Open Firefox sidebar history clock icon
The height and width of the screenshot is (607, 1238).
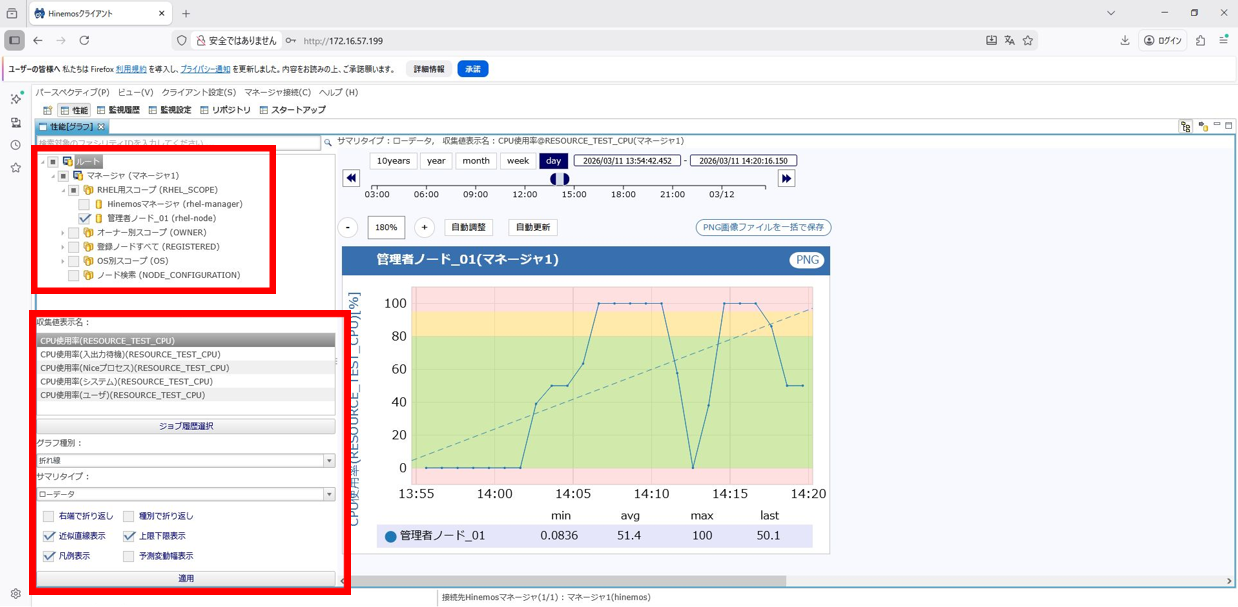pos(15,145)
